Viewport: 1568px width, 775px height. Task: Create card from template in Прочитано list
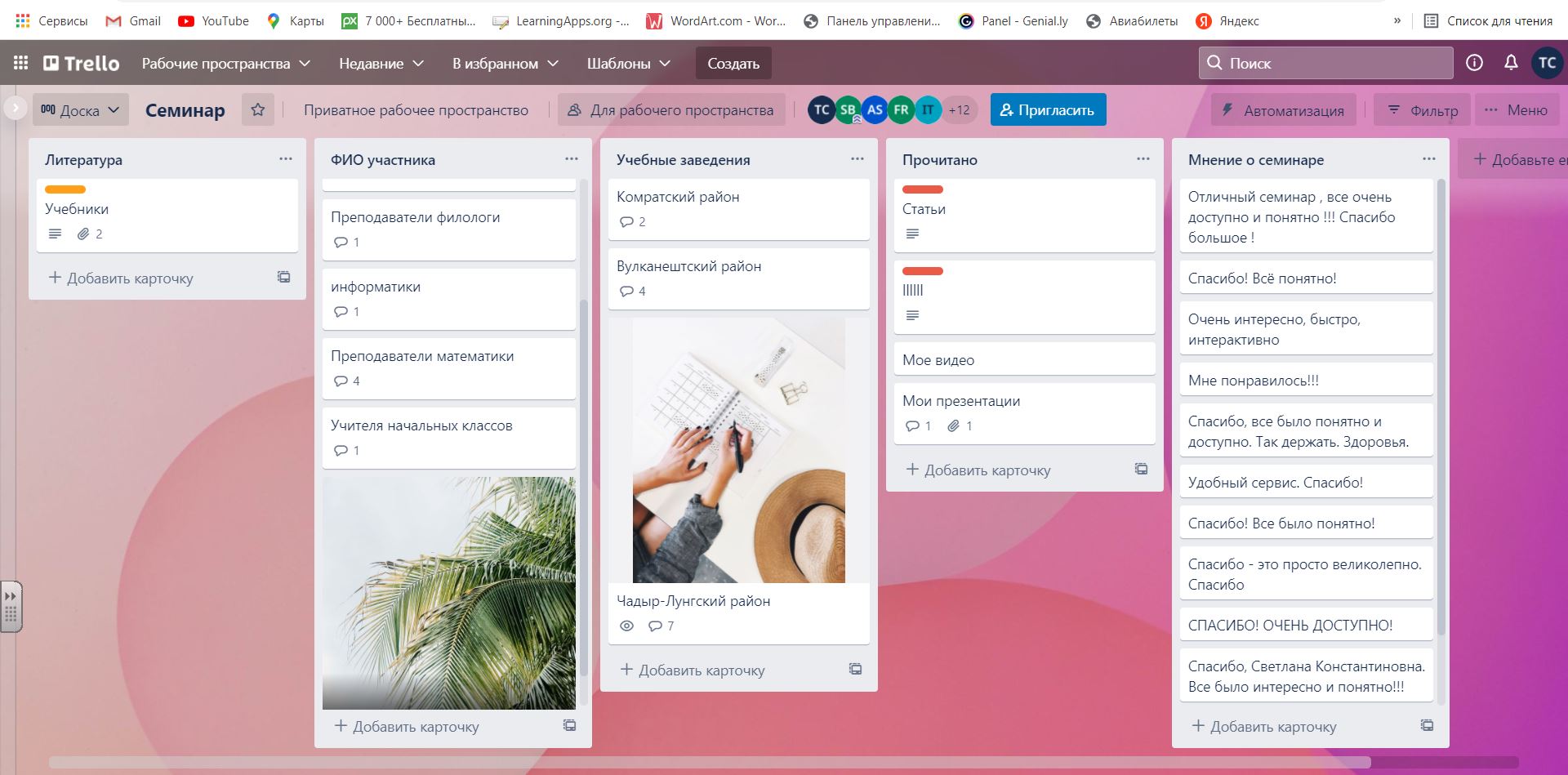pos(1141,470)
